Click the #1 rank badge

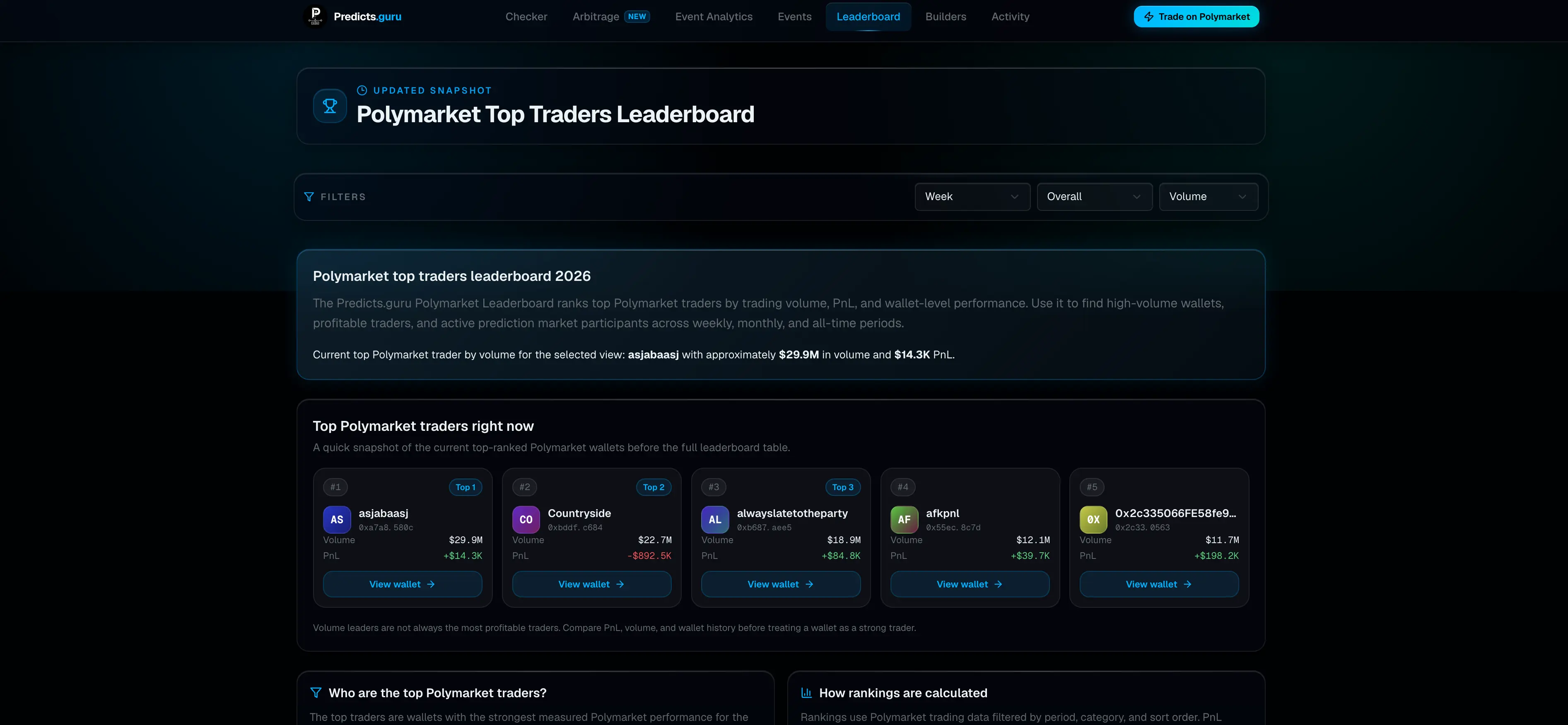(x=335, y=487)
